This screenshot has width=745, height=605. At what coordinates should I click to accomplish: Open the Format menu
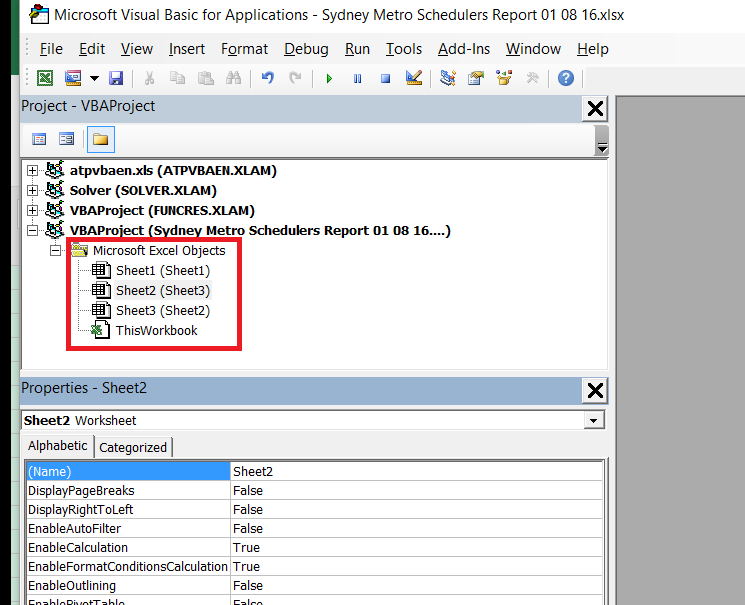point(244,49)
